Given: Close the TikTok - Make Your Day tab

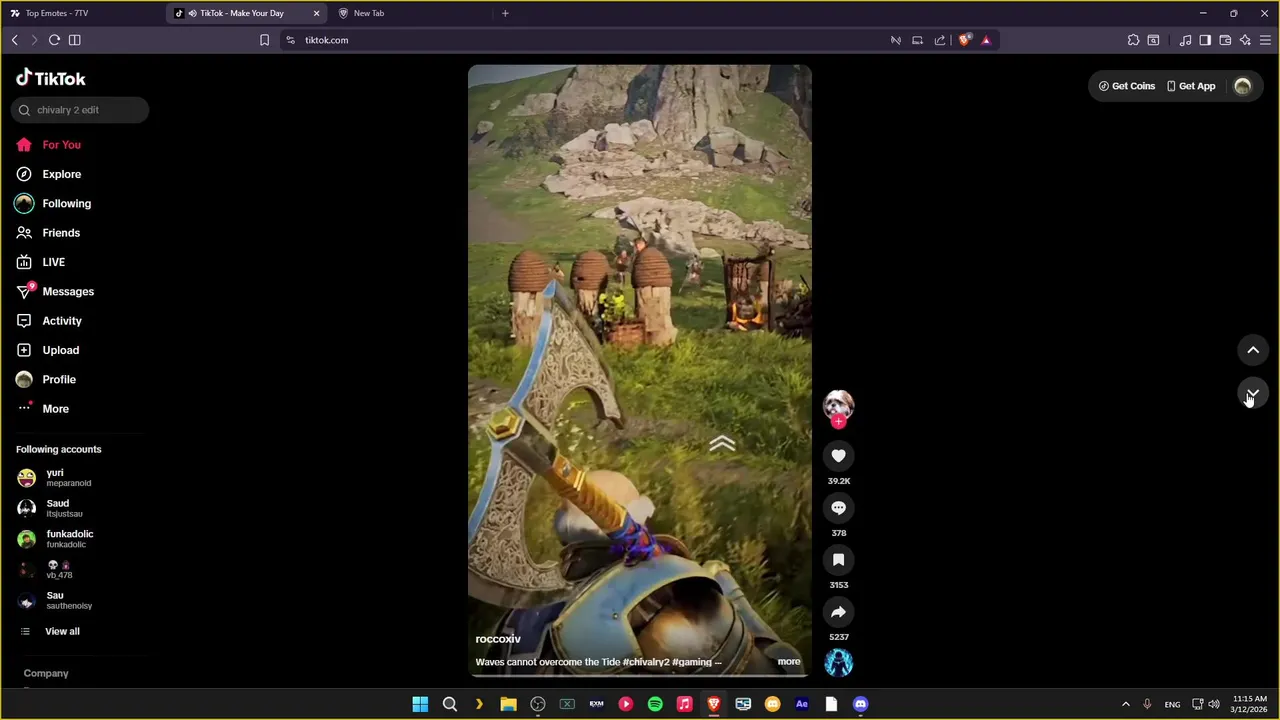Looking at the screenshot, I should pos(317,13).
